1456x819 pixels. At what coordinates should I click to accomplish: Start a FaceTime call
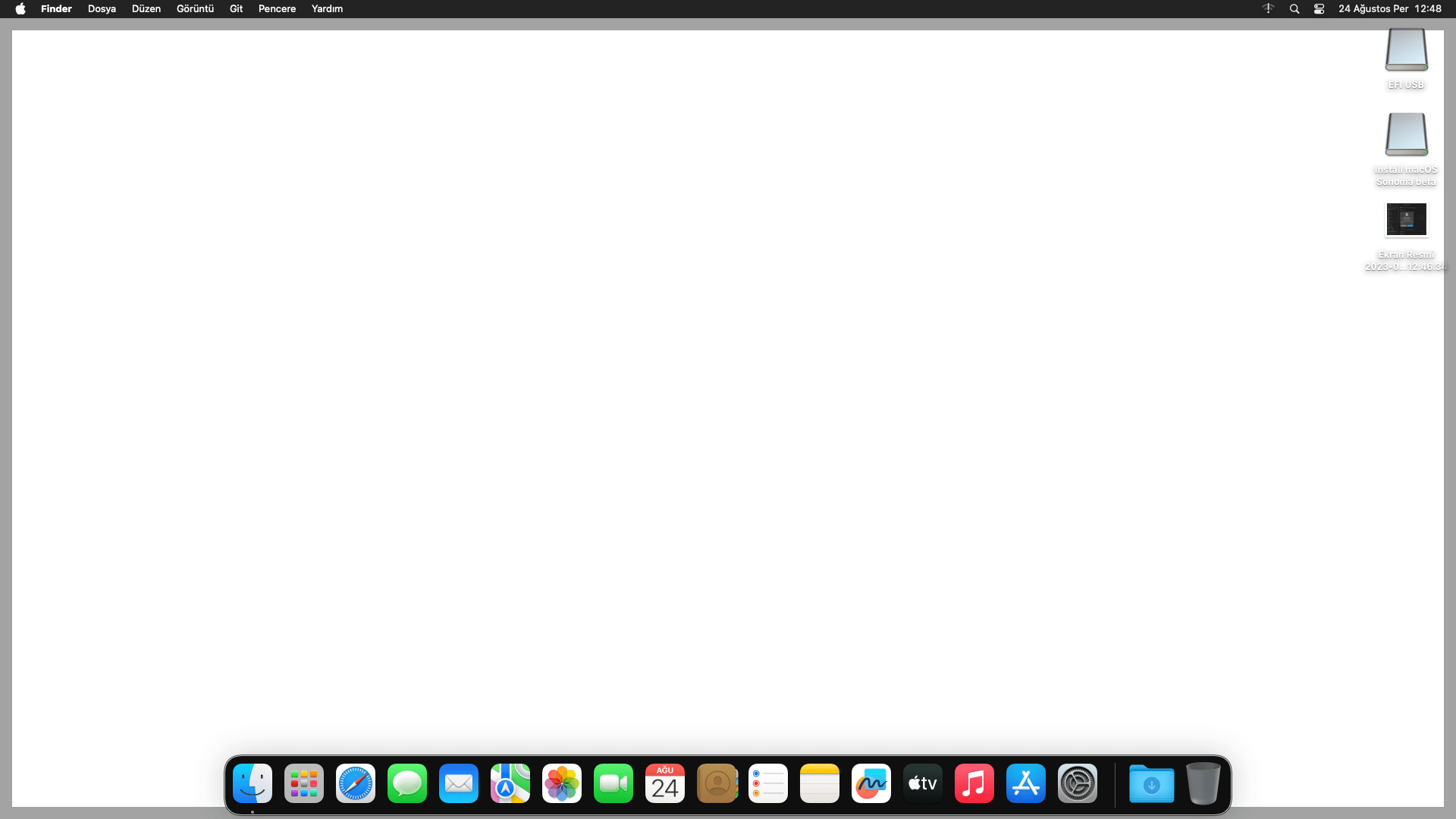[613, 783]
